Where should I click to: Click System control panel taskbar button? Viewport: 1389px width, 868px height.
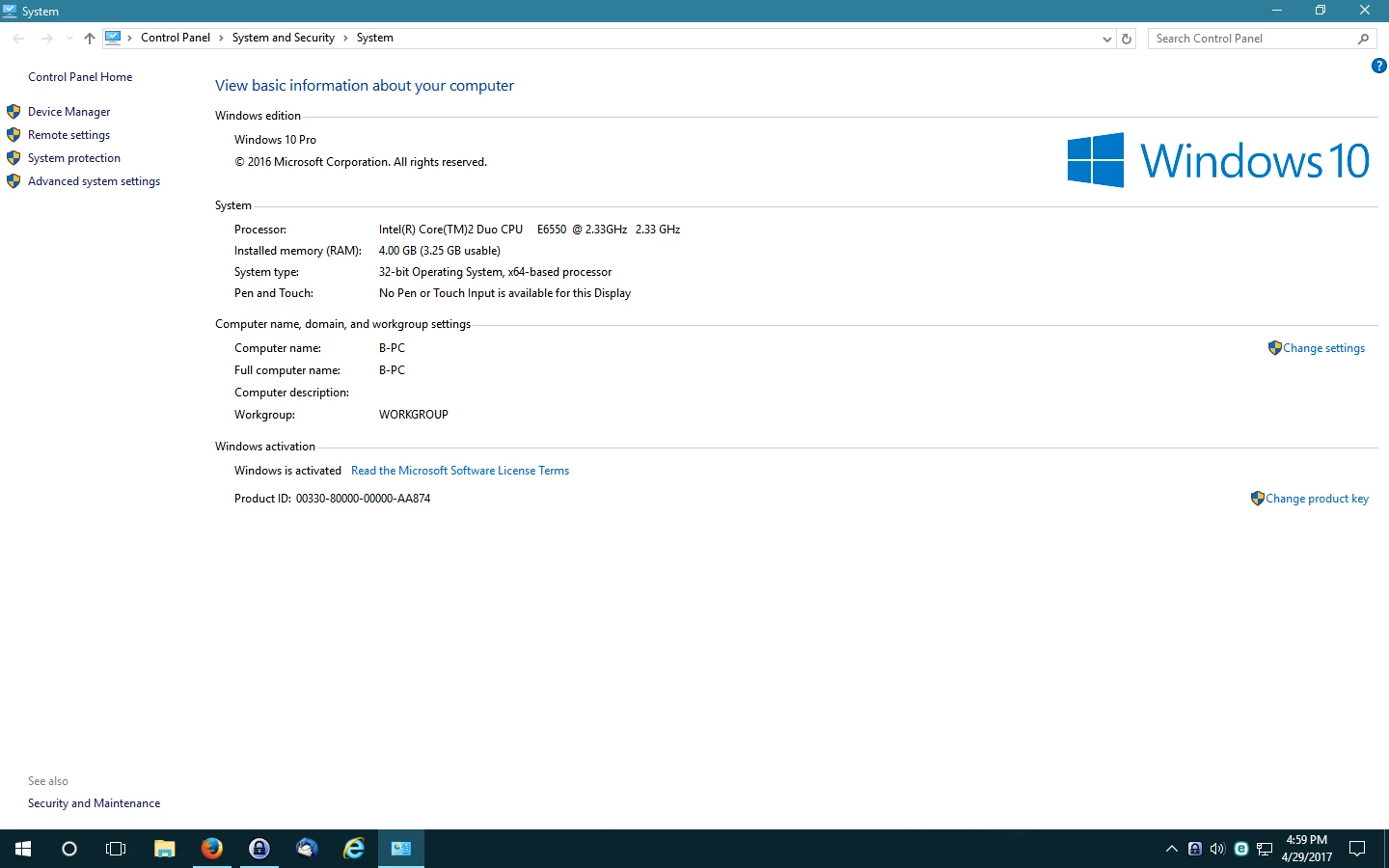pyautogui.click(x=401, y=849)
